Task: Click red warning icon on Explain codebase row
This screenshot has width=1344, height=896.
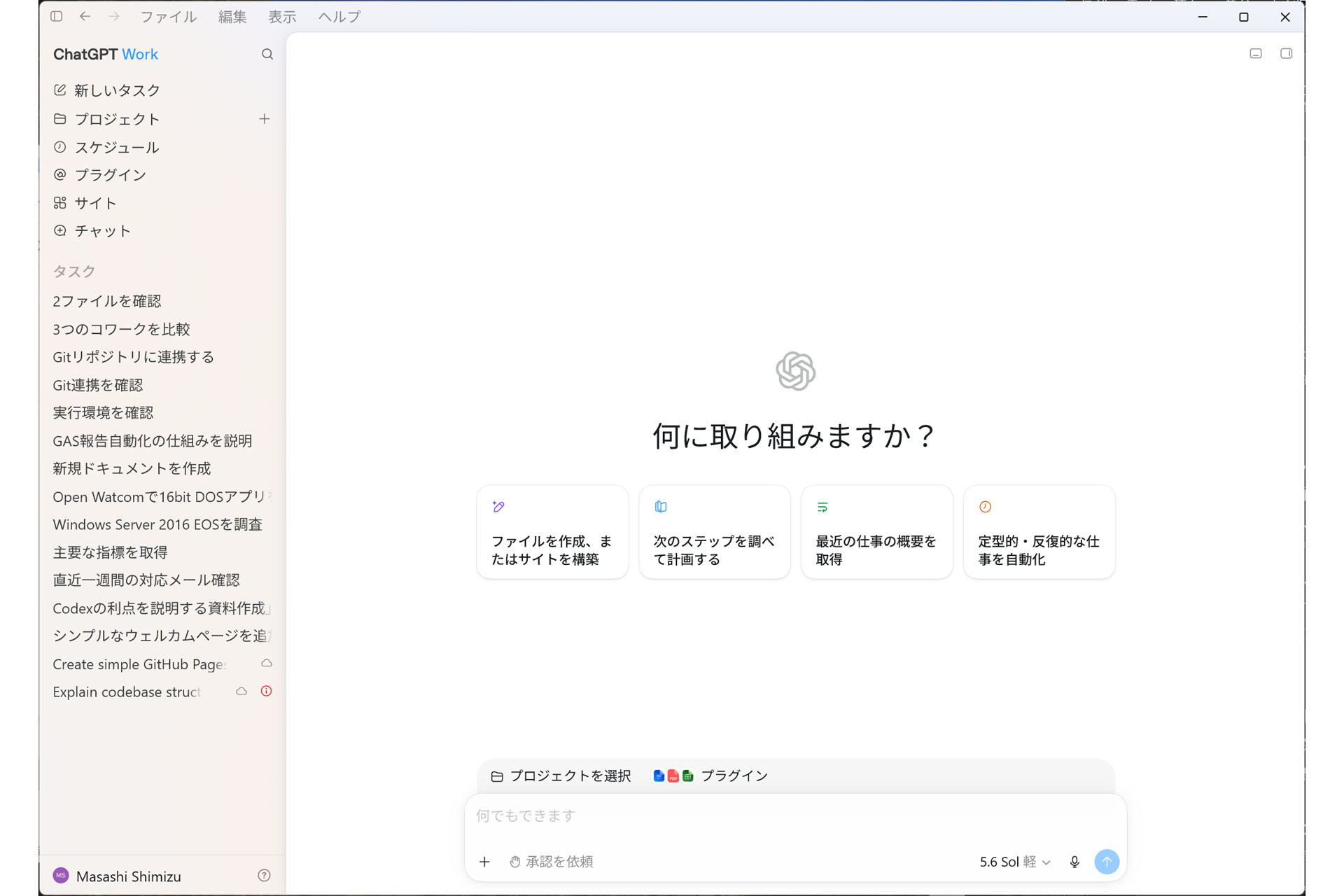Action: click(x=266, y=691)
